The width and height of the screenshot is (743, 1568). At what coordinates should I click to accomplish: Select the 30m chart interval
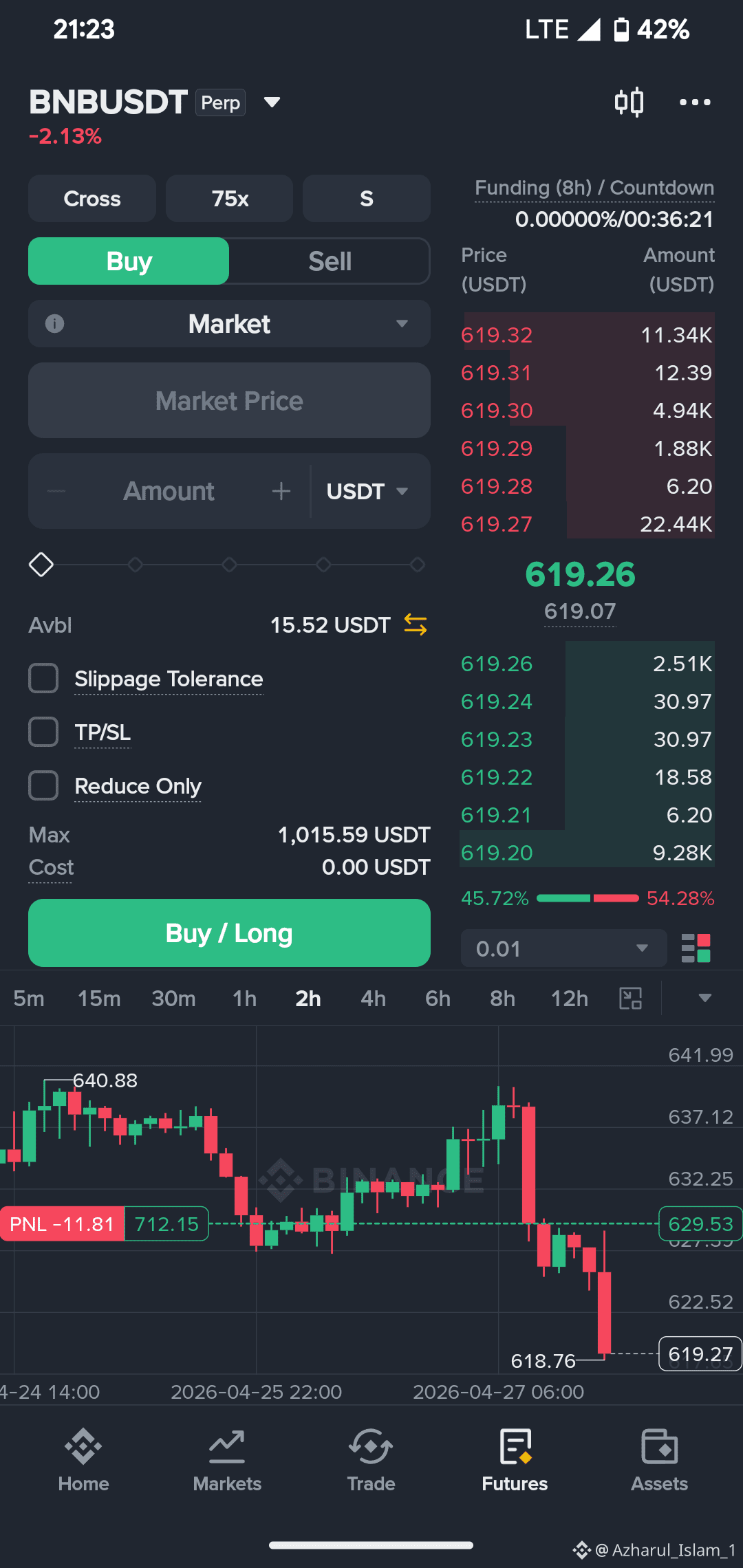pos(173,998)
